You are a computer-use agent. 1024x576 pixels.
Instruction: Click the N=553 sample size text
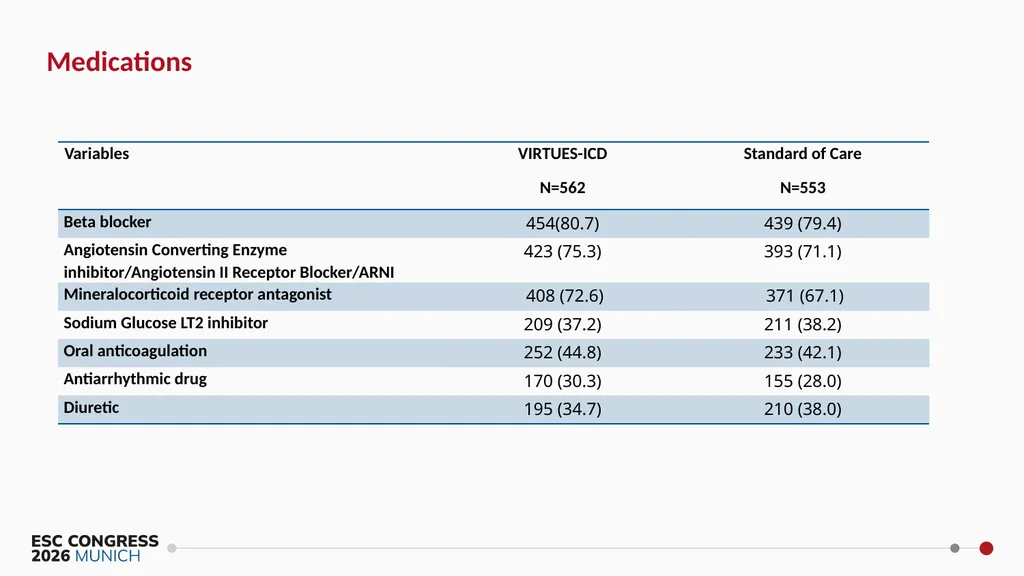coord(803,188)
